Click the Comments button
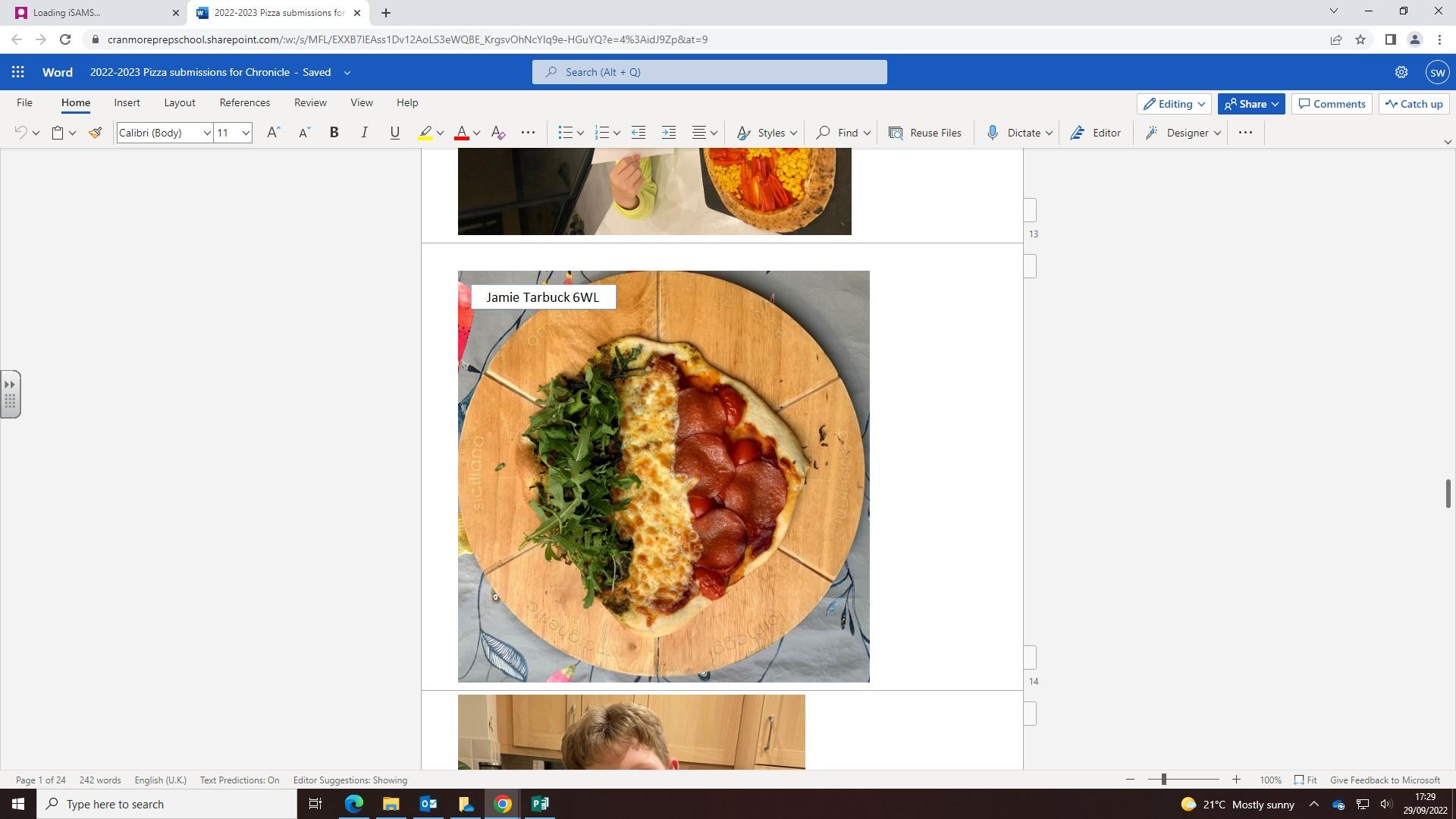This screenshot has width=1456, height=819. pos(1332,104)
